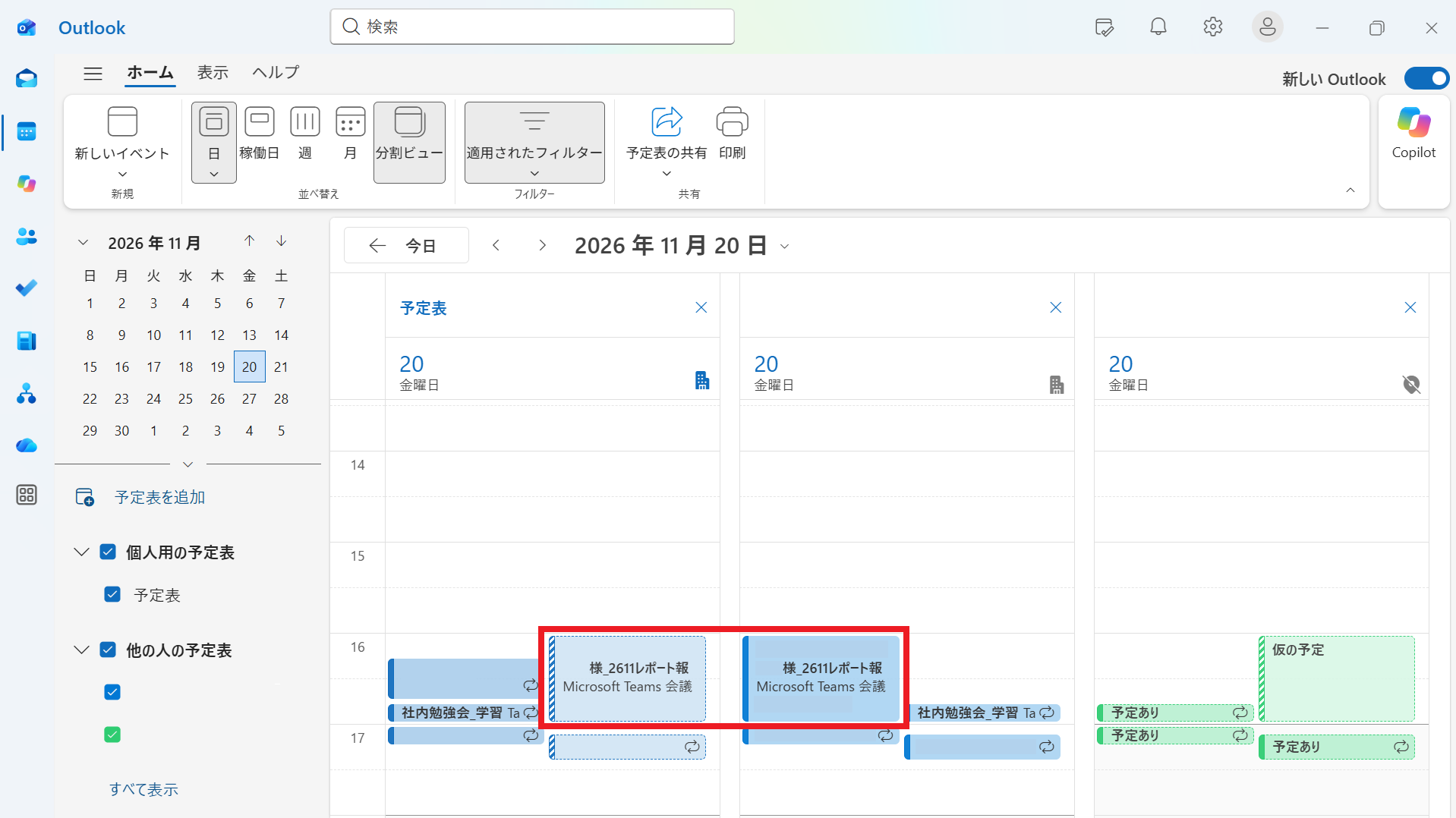Go to next day arrow
Screen dimensions: 1456x818
542,245
